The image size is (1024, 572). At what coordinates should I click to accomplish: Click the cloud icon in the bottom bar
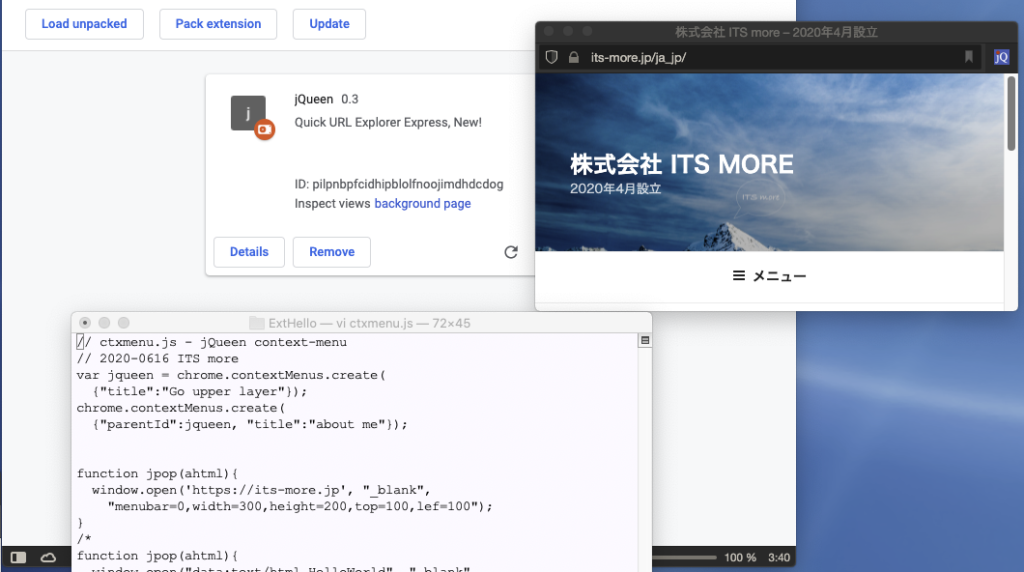click(x=48, y=557)
